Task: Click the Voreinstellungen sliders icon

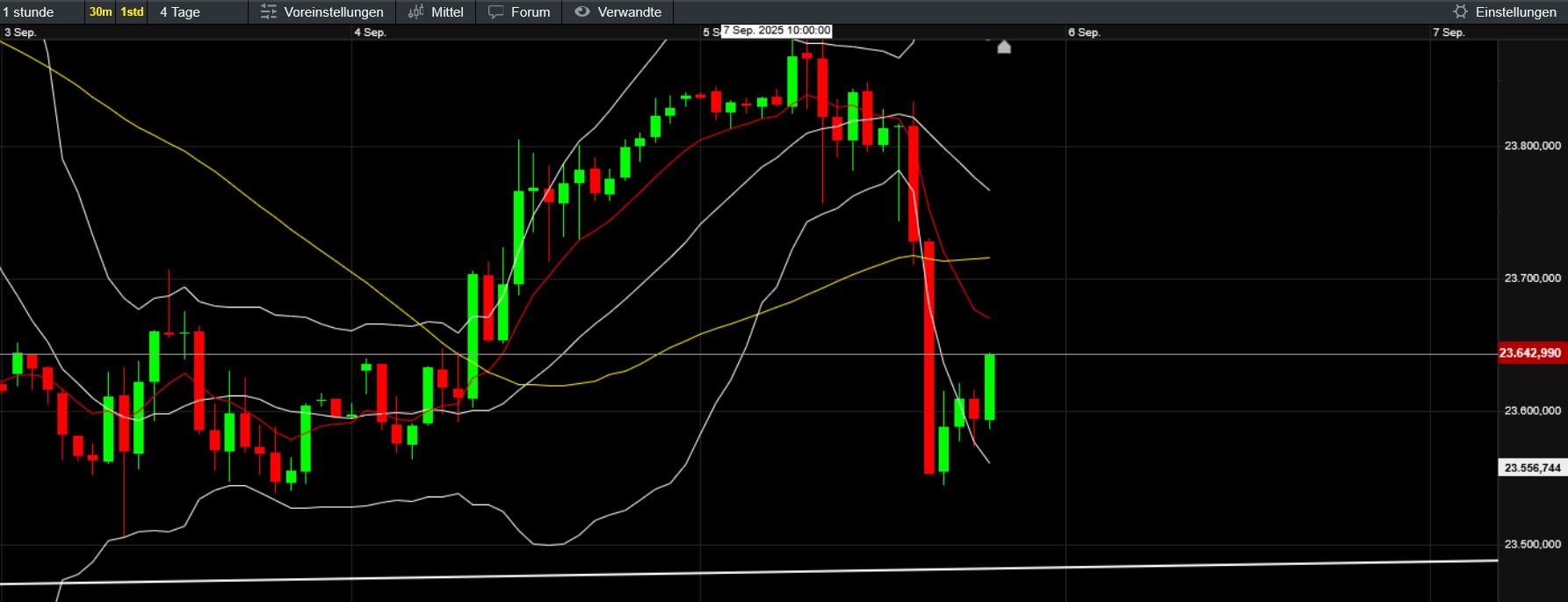Action: pyautogui.click(x=269, y=12)
